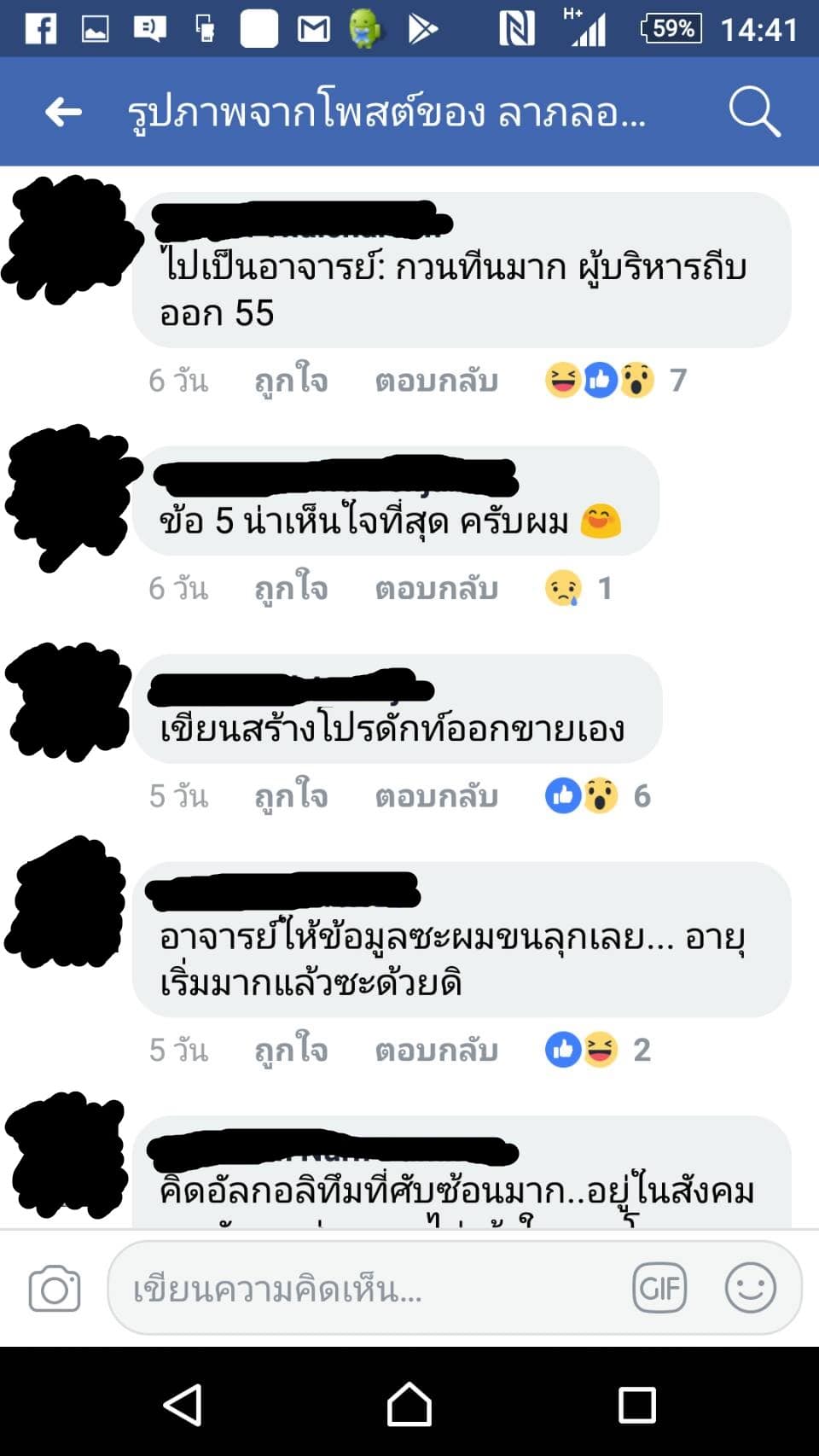
Task: Reply to first comment using ตอบกลับ
Action: click(437, 381)
